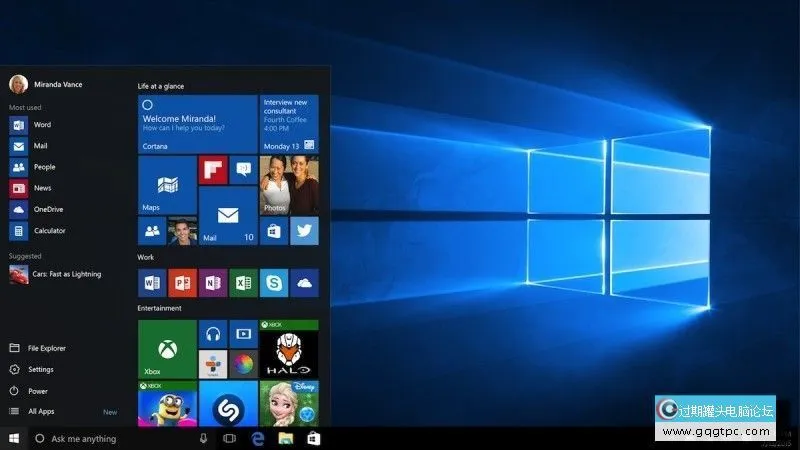Open the Power options menu
Screen dimensions: 800x450
click(38, 391)
